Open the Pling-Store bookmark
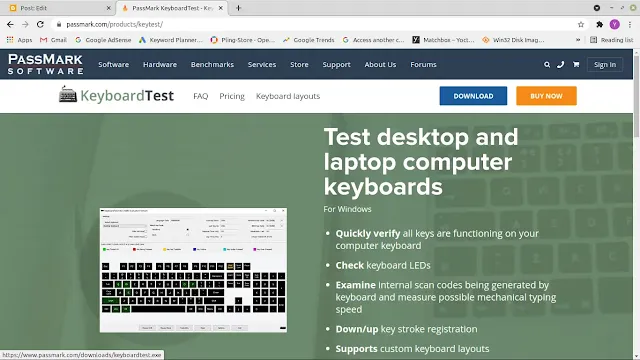This screenshot has width=640, height=360. click(x=242, y=40)
